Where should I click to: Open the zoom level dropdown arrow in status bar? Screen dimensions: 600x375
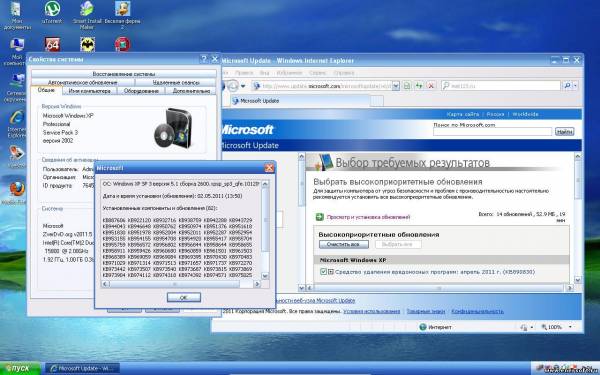[x=571, y=327]
